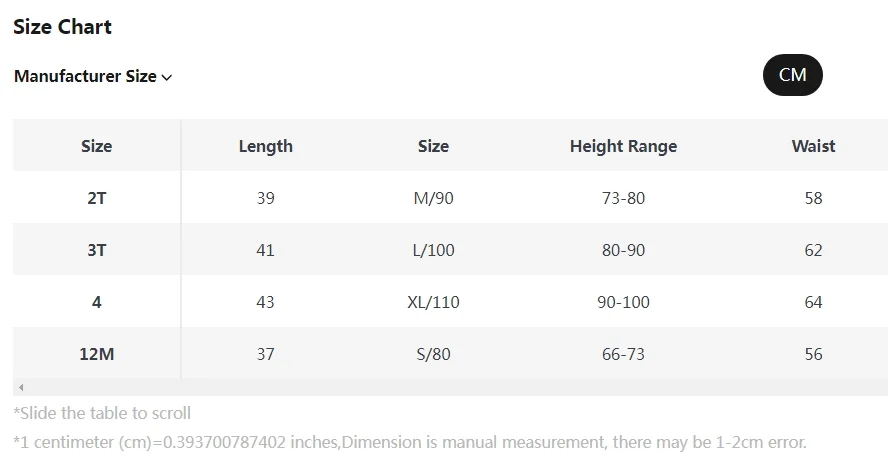Click the S/80 size cell
The width and height of the screenshot is (888, 468).
tap(433, 354)
